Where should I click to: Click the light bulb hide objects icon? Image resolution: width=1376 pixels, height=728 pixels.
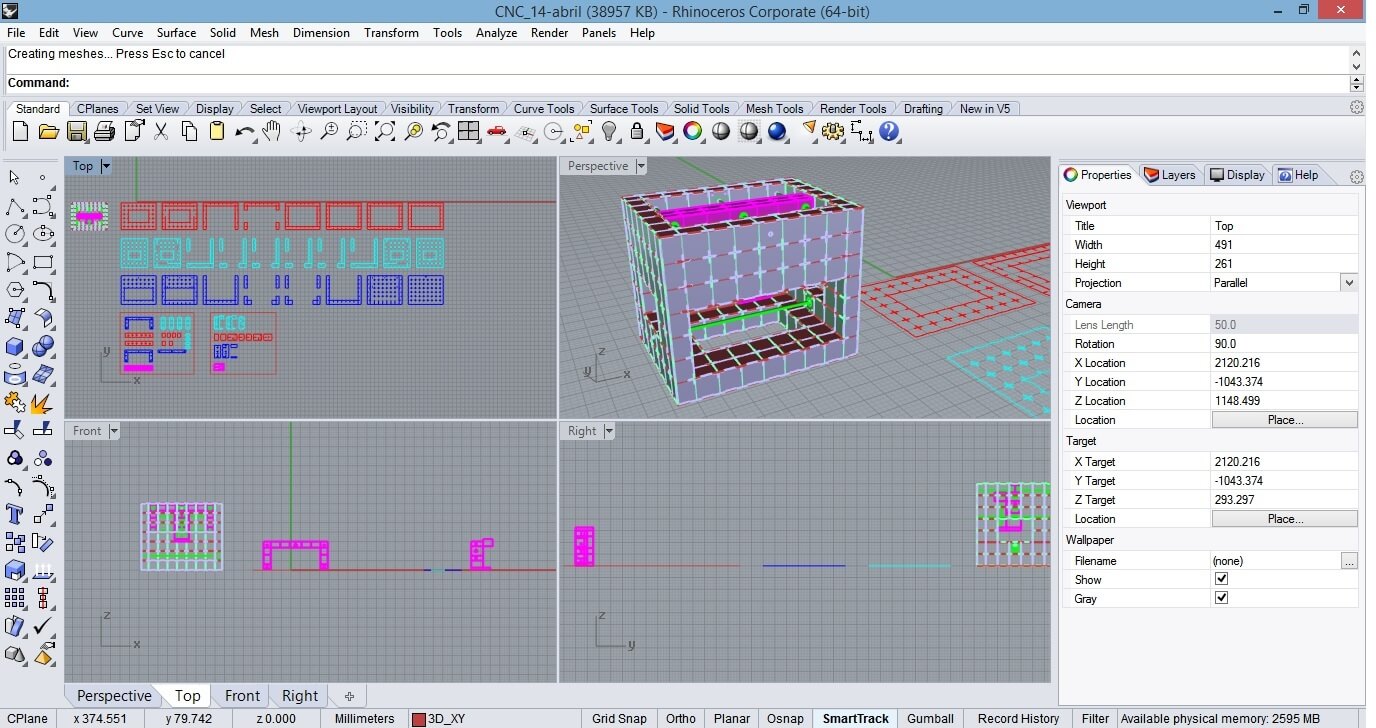click(x=609, y=131)
